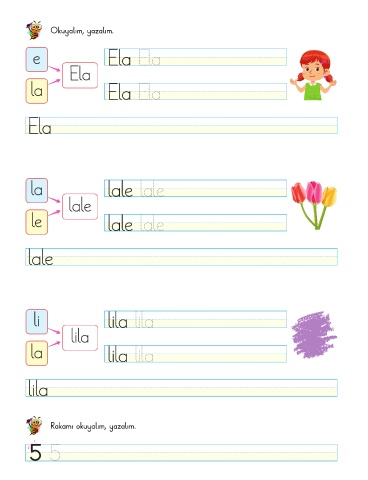Viewport: 368px width, 480px height.
Task: Select the 'lale' combined word box
Action: pos(80,206)
